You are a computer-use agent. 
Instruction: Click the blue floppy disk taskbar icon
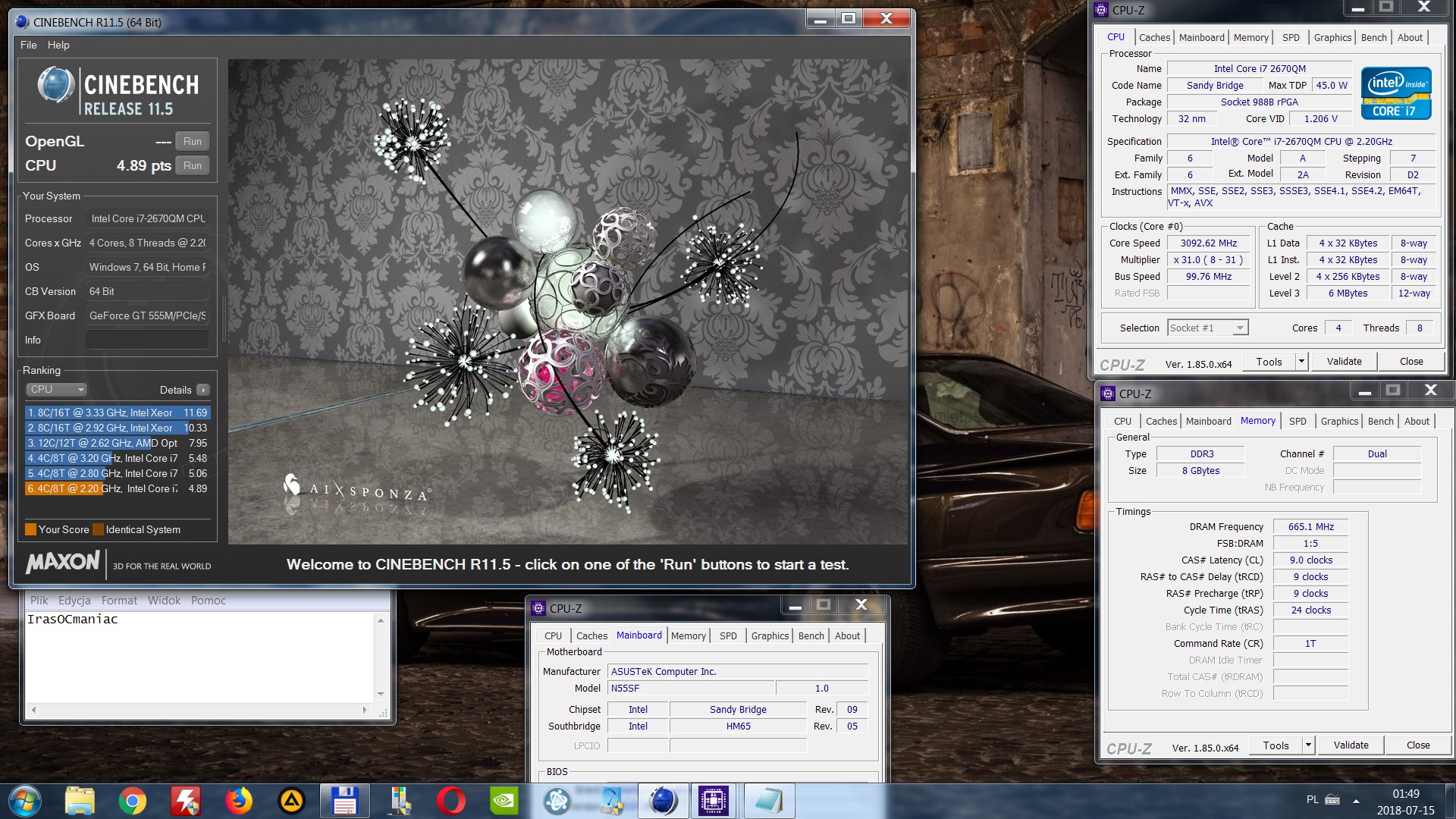345,801
